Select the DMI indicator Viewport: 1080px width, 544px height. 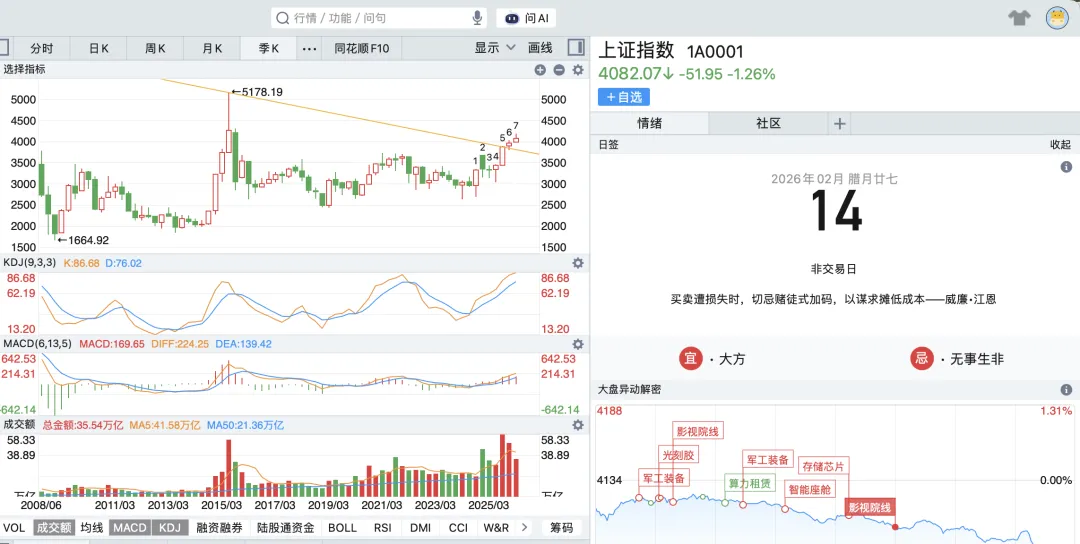coord(420,527)
